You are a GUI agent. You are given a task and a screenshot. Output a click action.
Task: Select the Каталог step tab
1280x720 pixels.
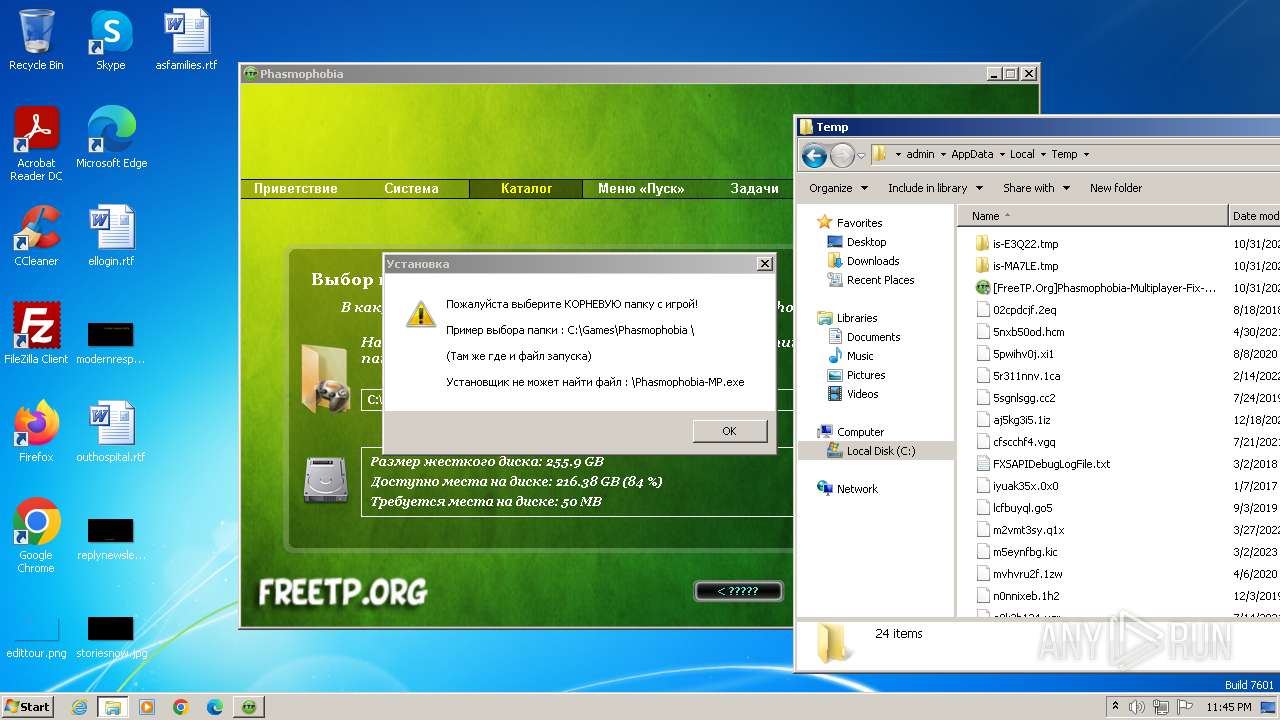(526, 188)
